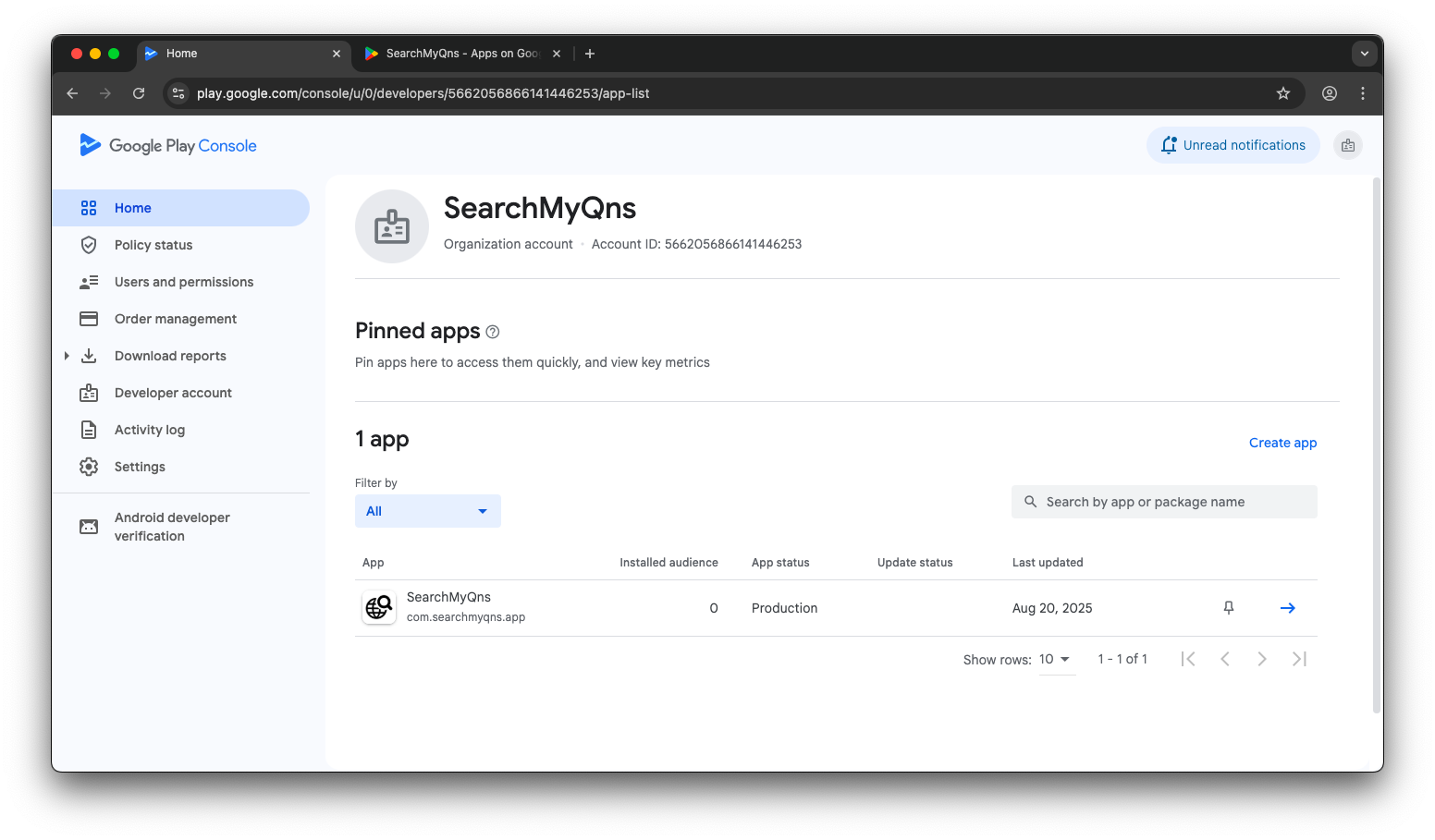Click the Production status cell

(784, 608)
